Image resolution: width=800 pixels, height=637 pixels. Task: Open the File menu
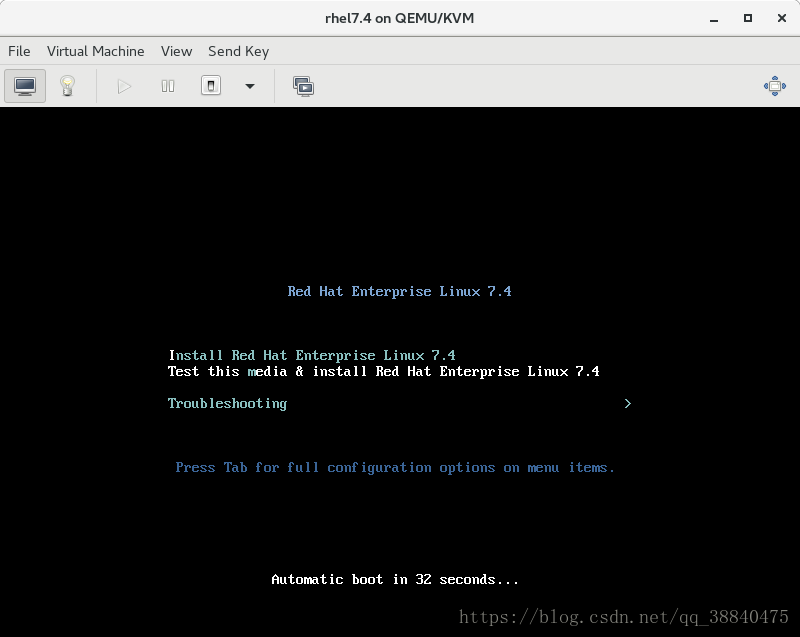tap(19, 52)
